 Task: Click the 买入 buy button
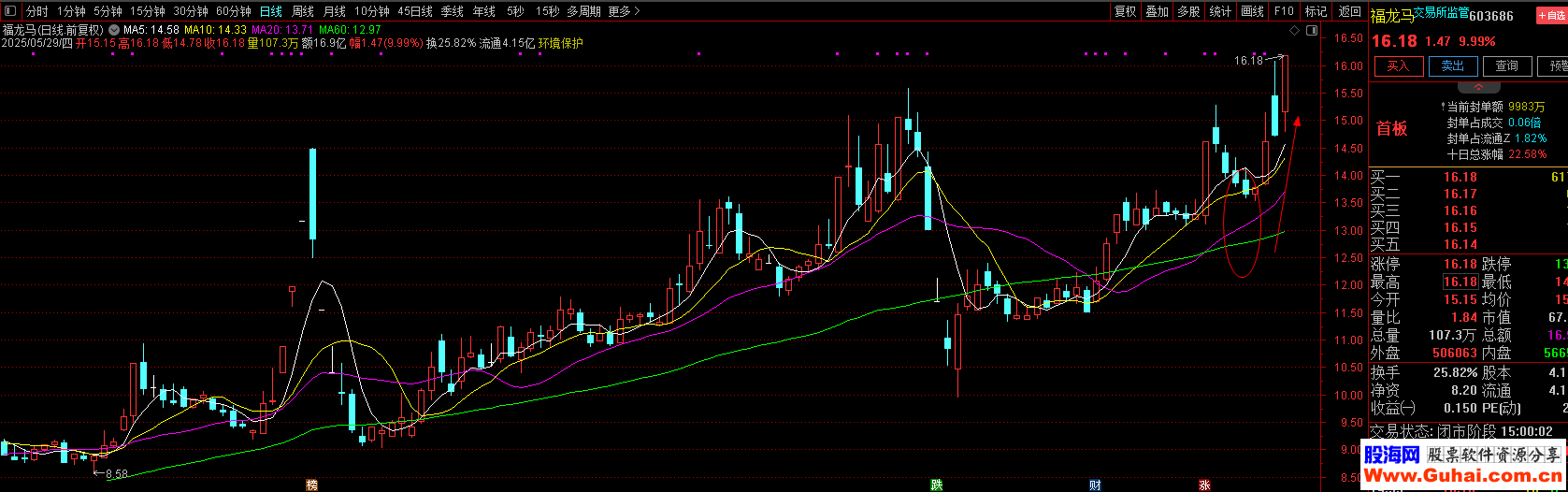[1398, 65]
